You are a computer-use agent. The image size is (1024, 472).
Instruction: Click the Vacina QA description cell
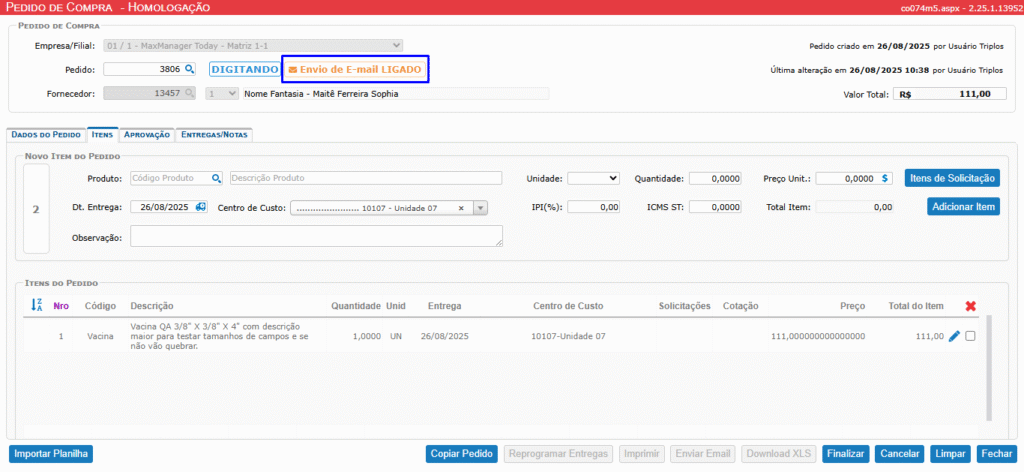219,336
